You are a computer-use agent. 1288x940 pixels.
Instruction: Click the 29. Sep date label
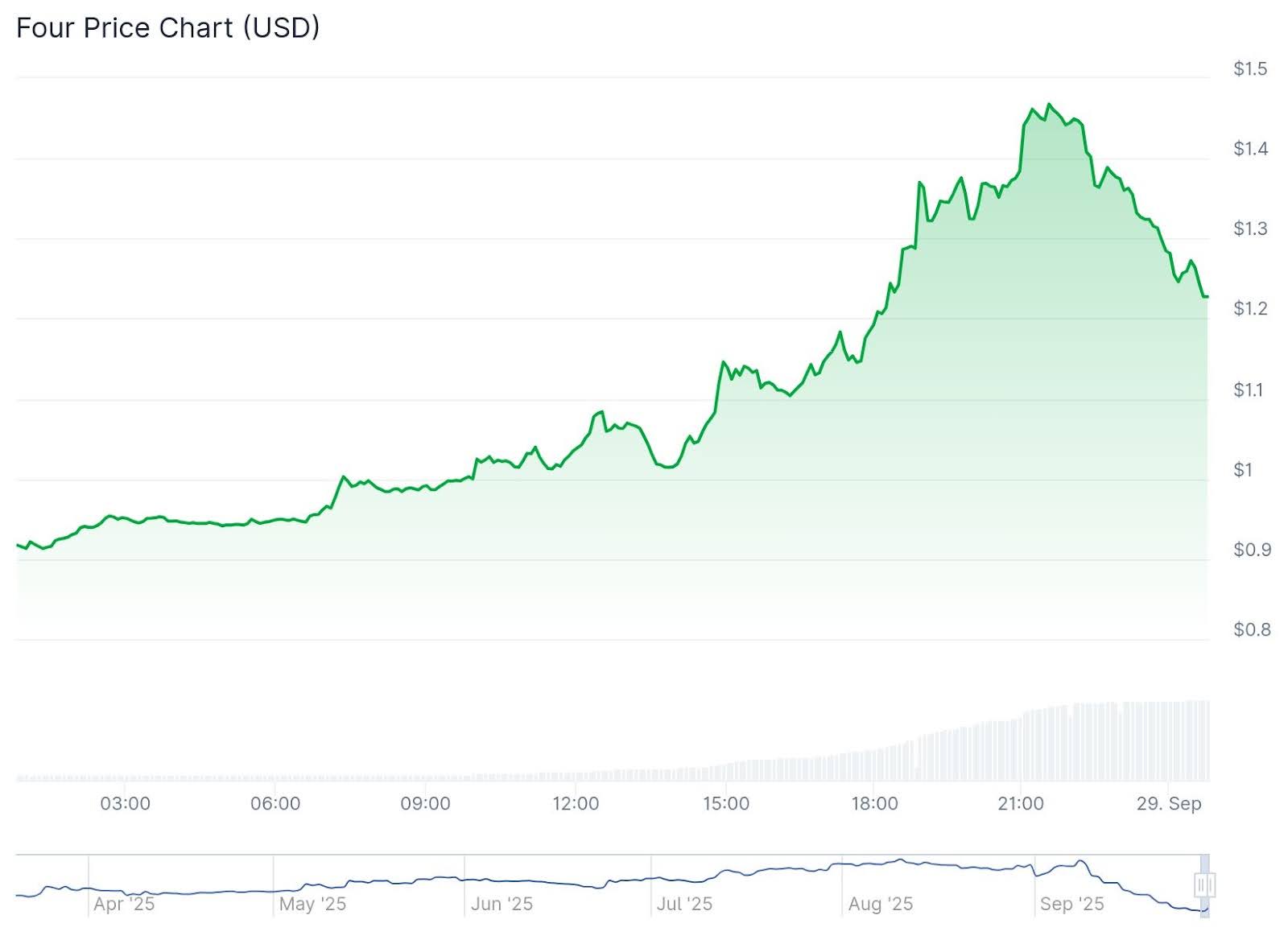click(x=1169, y=803)
